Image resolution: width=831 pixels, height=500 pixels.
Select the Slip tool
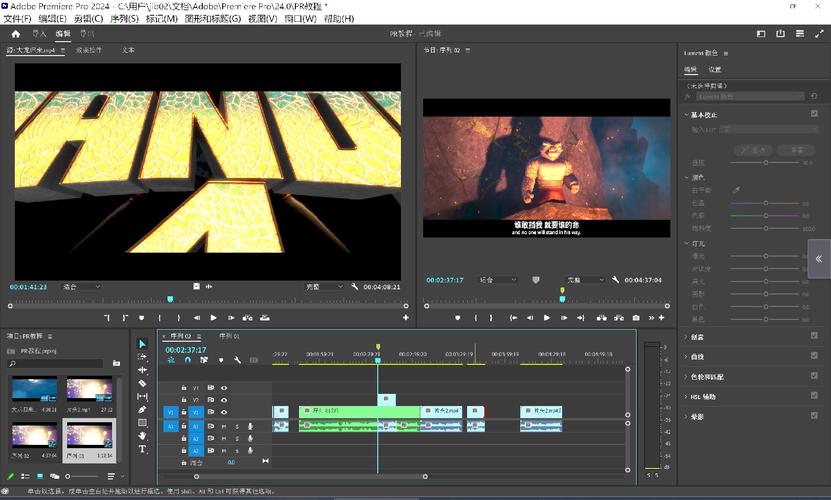tap(142, 397)
